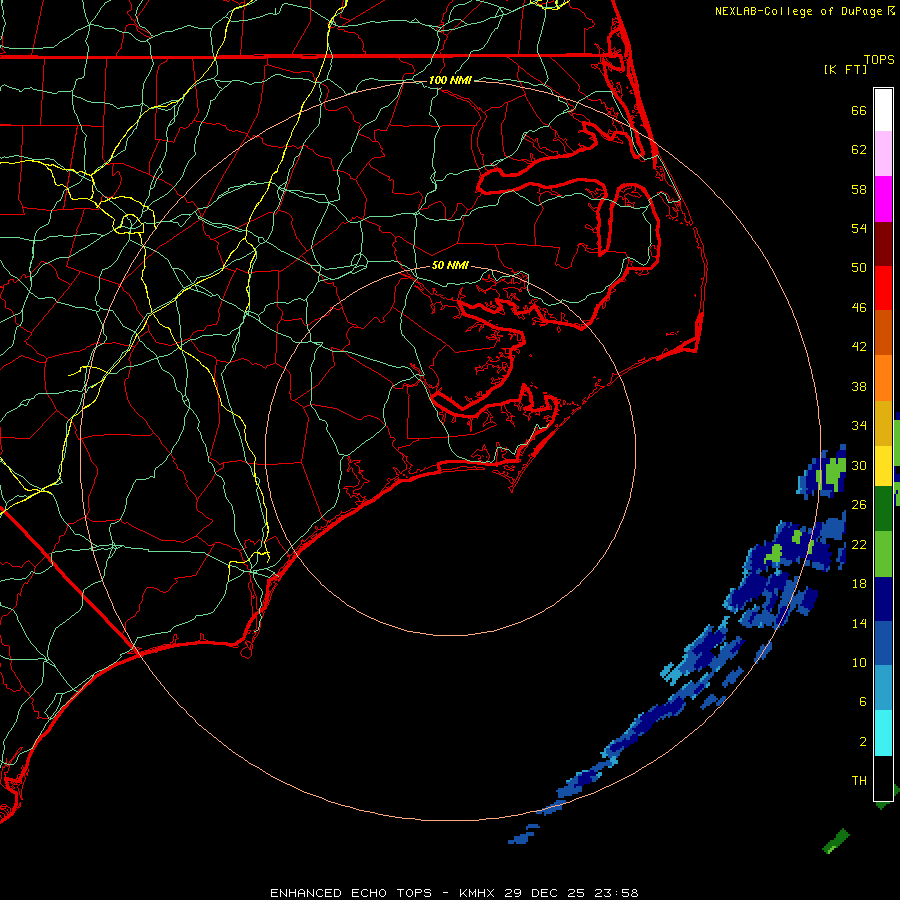Click the dark red 54 kft legend swatch

(x=883, y=243)
